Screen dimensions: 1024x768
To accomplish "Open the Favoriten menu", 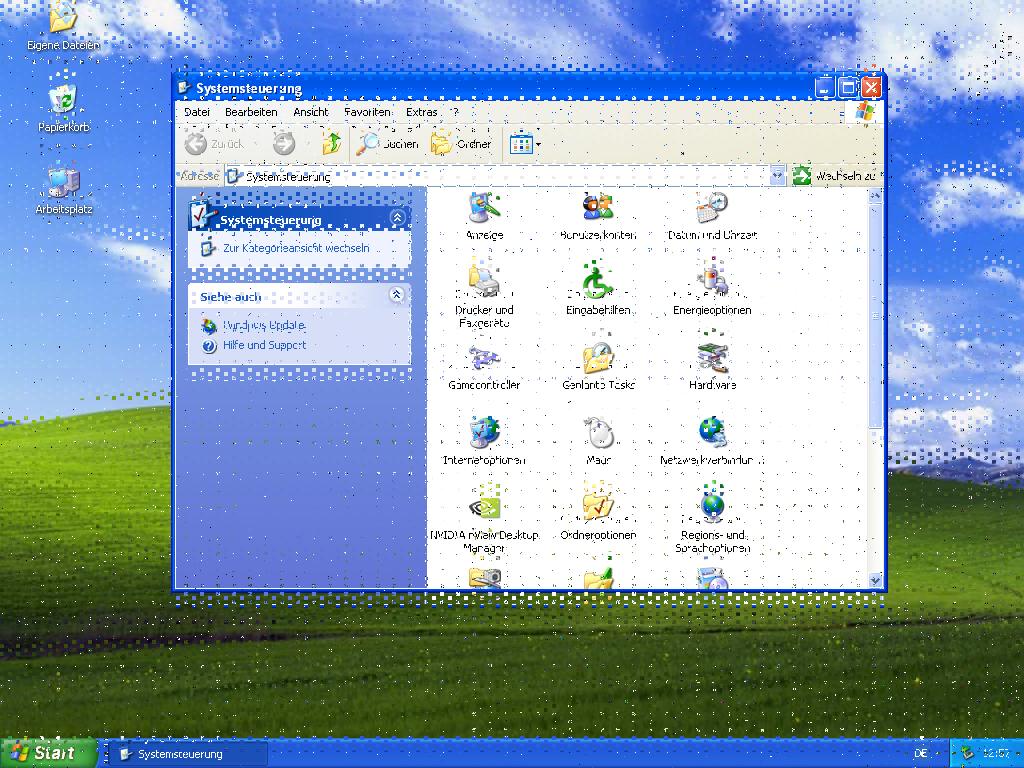I will (368, 112).
